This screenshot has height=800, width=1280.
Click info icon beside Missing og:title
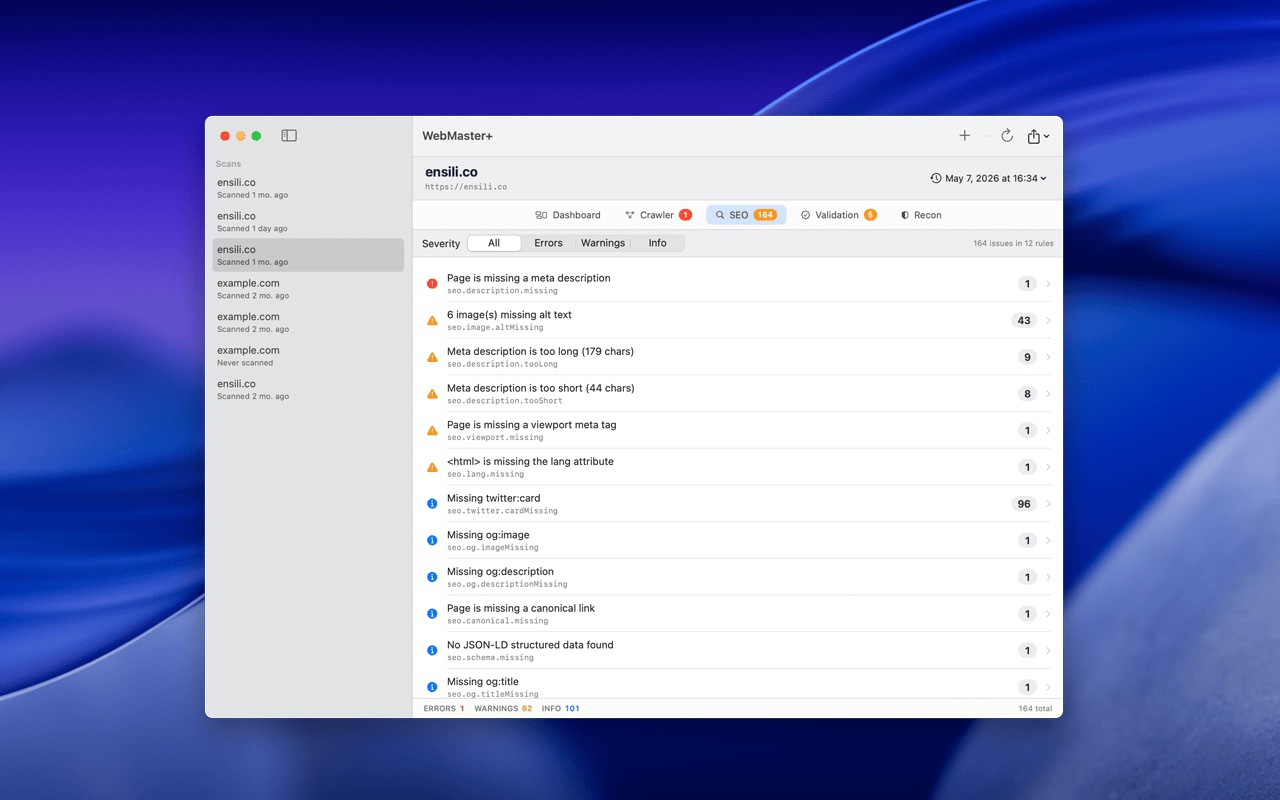432,687
